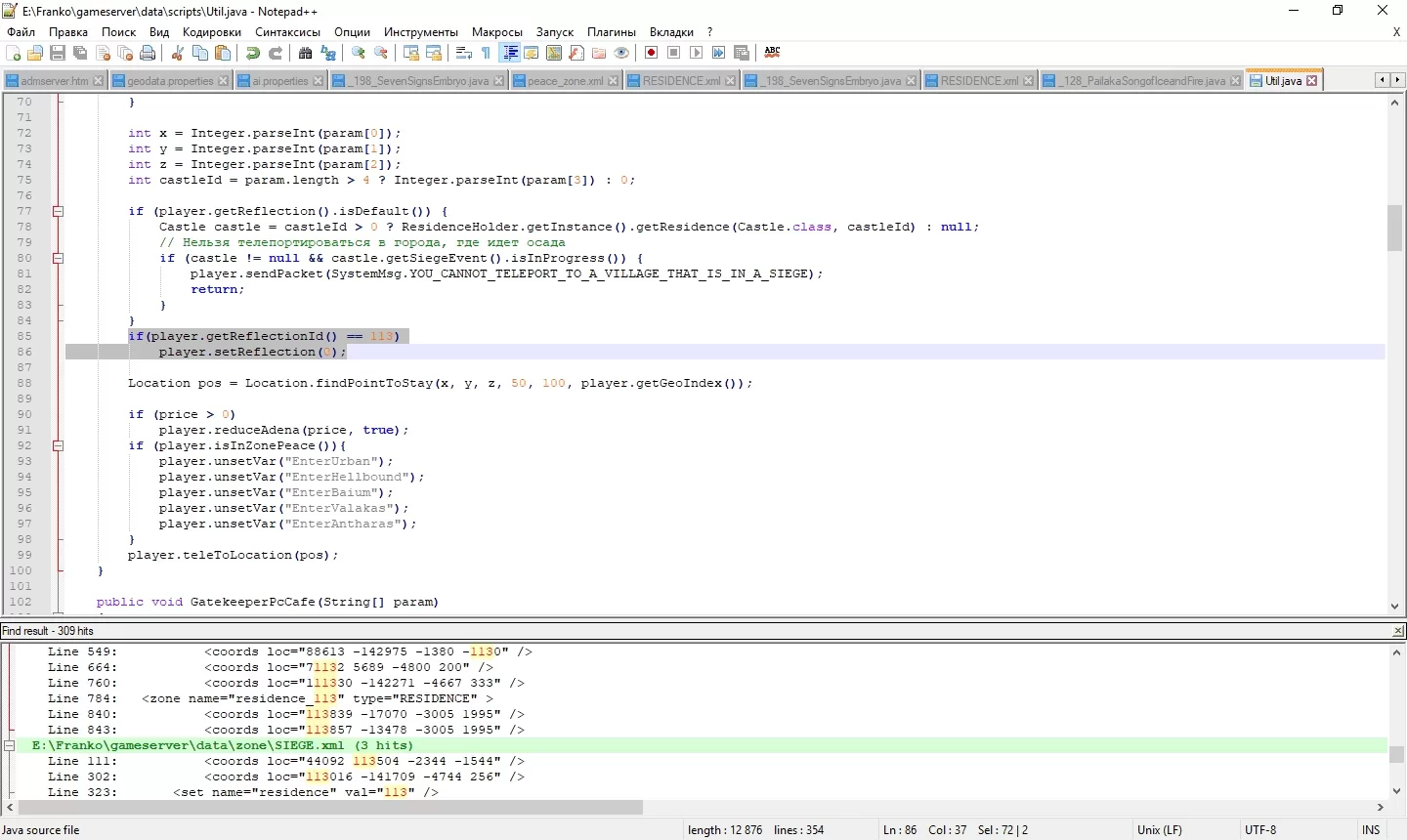Create a new file with the New toolbar icon
Image resolution: width=1407 pixels, height=840 pixels.
[14, 53]
